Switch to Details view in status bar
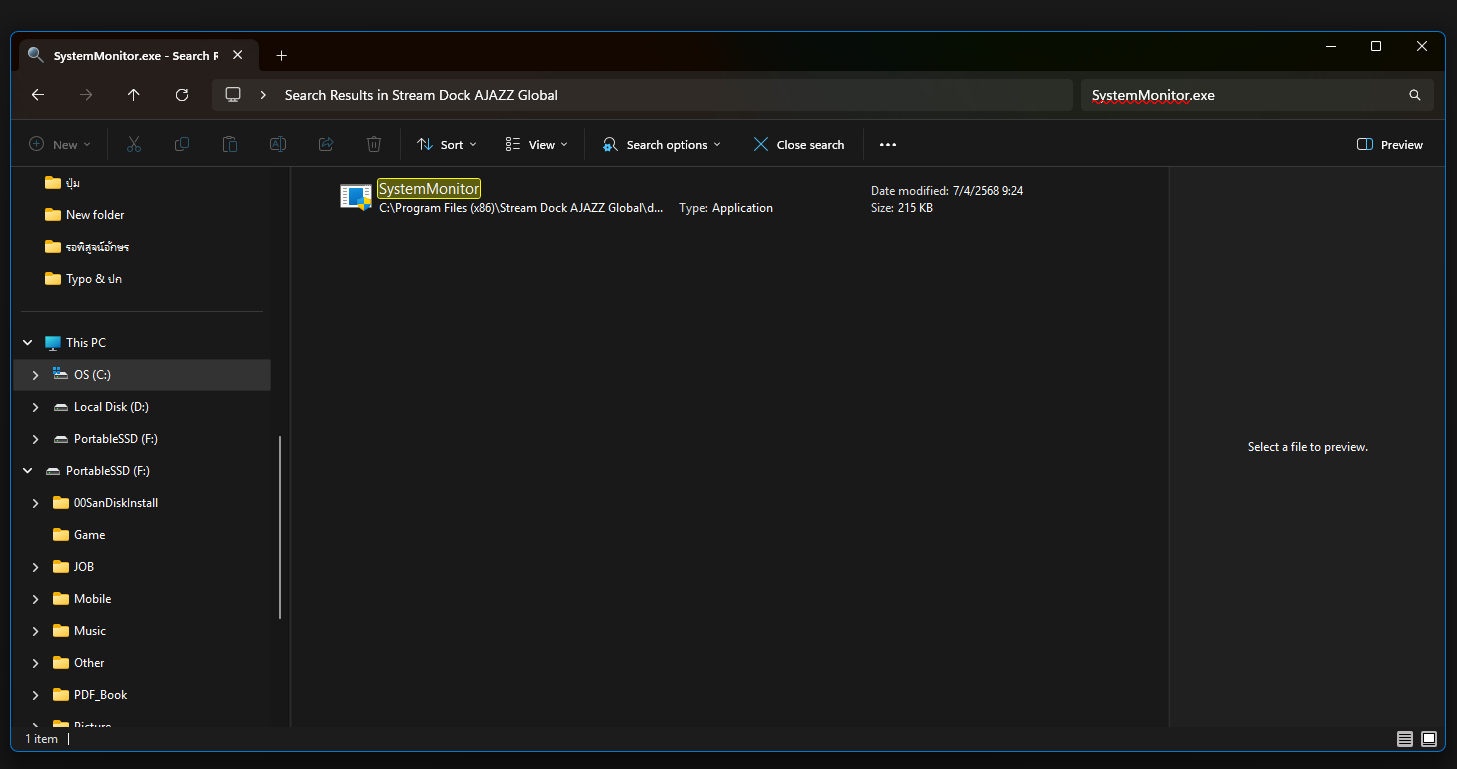This screenshot has width=1457, height=769. pyautogui.click(x=1405, y=739)
